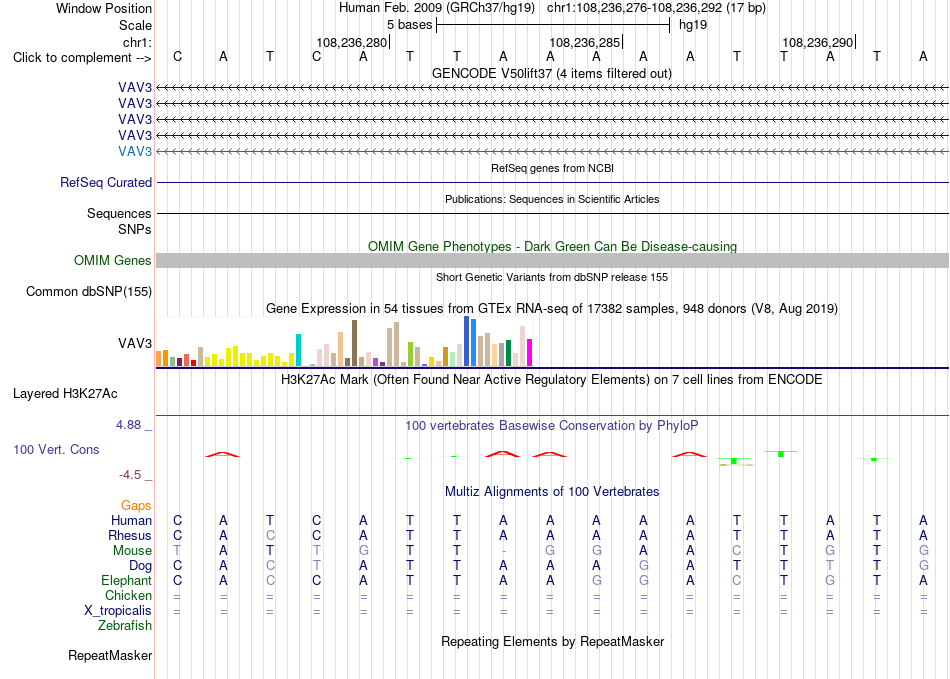Click the VAV3 label beside GTEx chart
Viewport: 950px width, 679px height.
coord(135,343)
